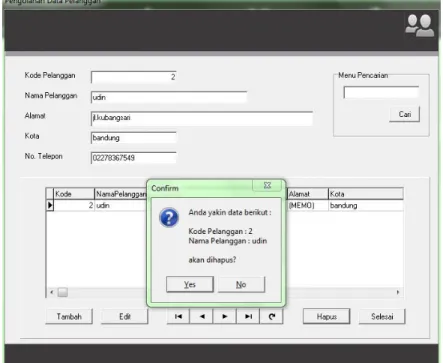Jump to the last record navigator button
The height and width of the screenshot is (363, 443).
(x=248, y=316)
